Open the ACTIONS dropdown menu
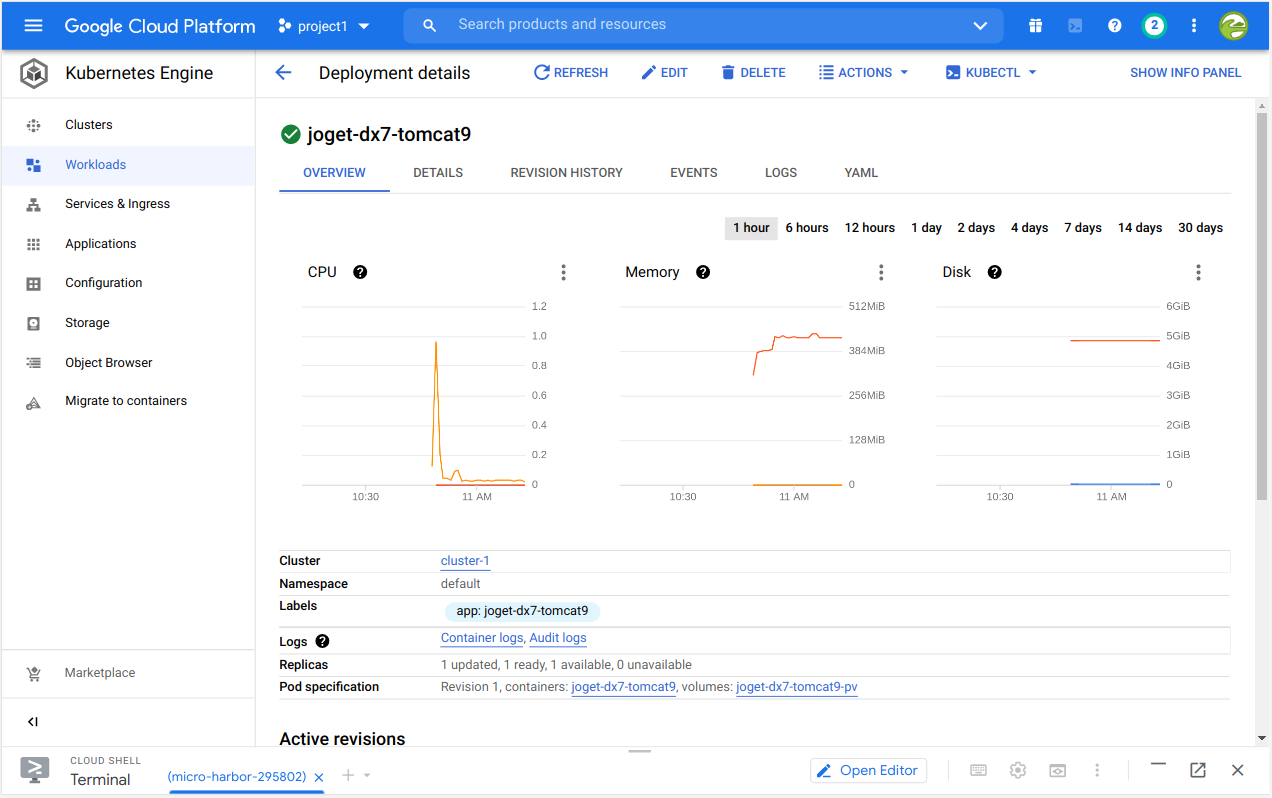 864,72
